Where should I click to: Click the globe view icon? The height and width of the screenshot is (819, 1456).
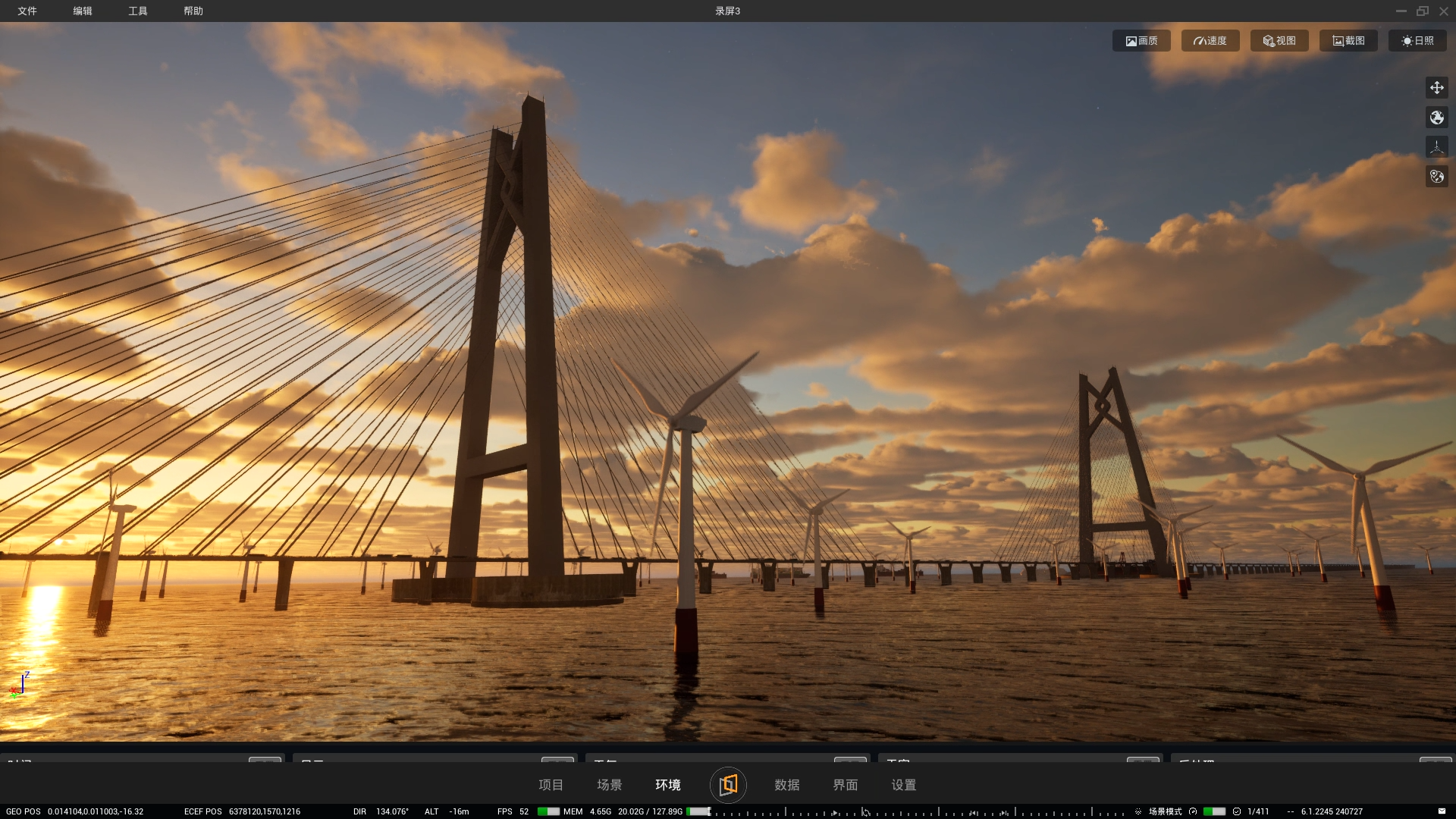pyautogui.click(x=1436, y=118)
